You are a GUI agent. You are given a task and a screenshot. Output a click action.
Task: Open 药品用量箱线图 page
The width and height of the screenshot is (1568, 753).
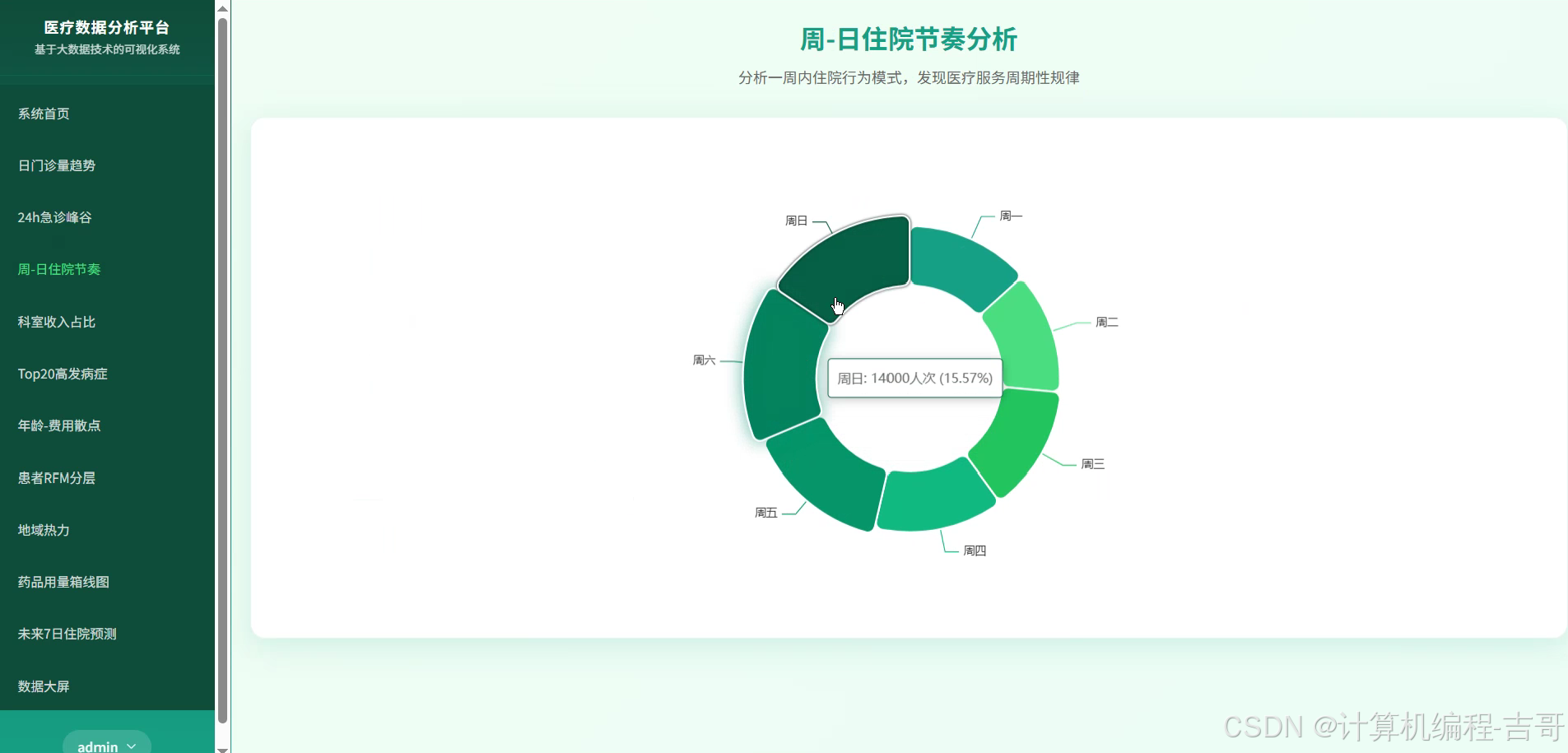tap(63, 582)
